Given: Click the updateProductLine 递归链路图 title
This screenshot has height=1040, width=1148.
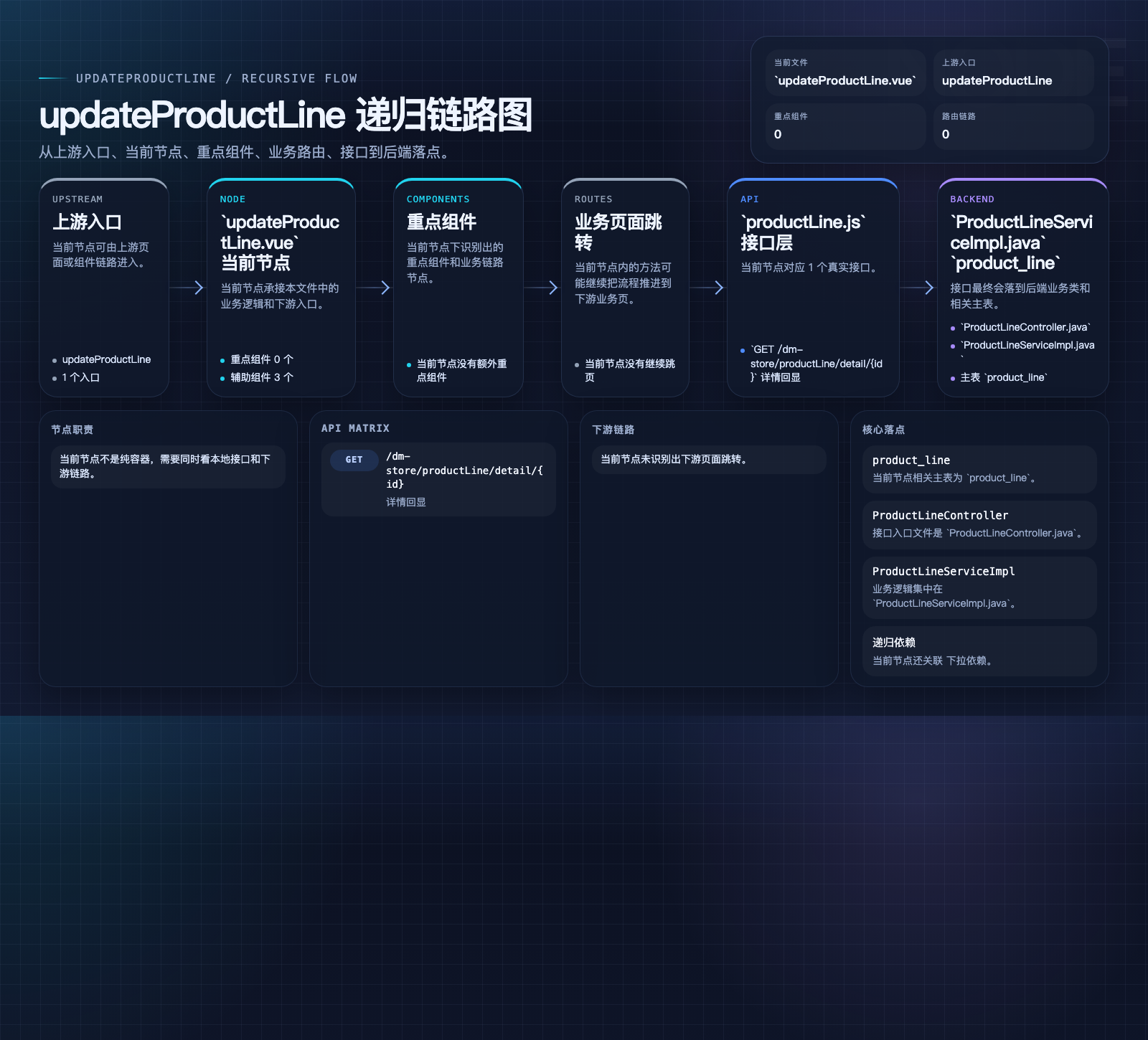Looking at the screenshot, I should (x=286, y=115).
